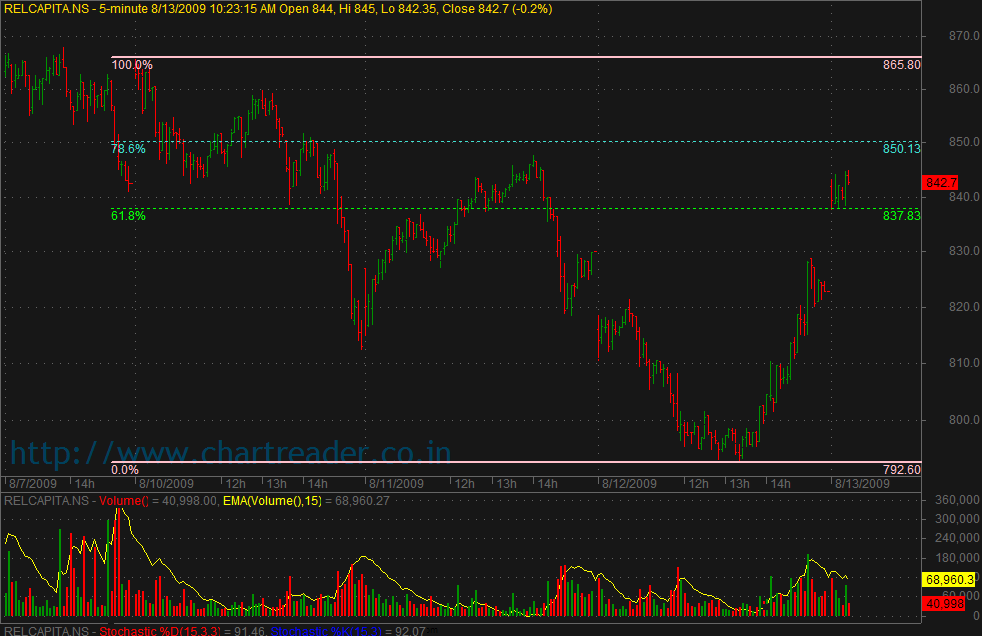Click the red 40,998 volume value tag
The image size is (982, 636).
[x=942, y=603]
